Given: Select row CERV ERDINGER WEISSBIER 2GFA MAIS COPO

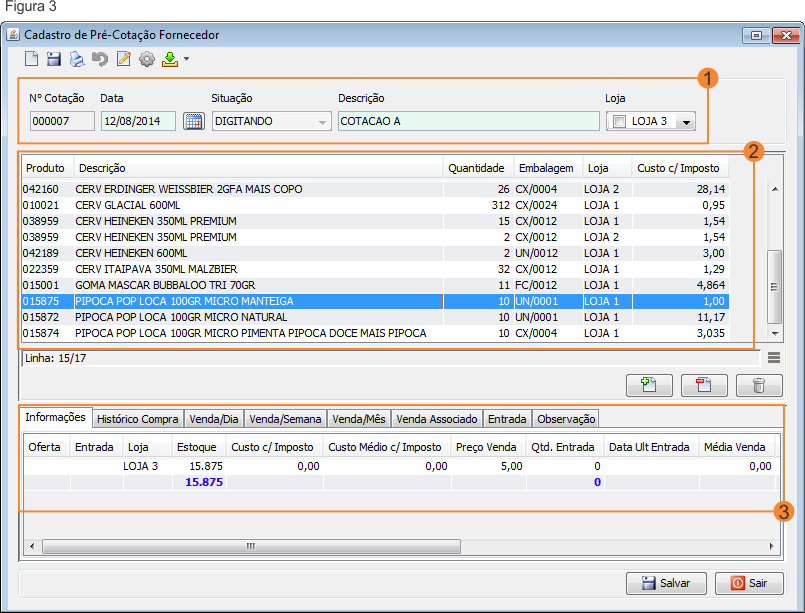Looking at the screenshot, I should click(375, 189).
